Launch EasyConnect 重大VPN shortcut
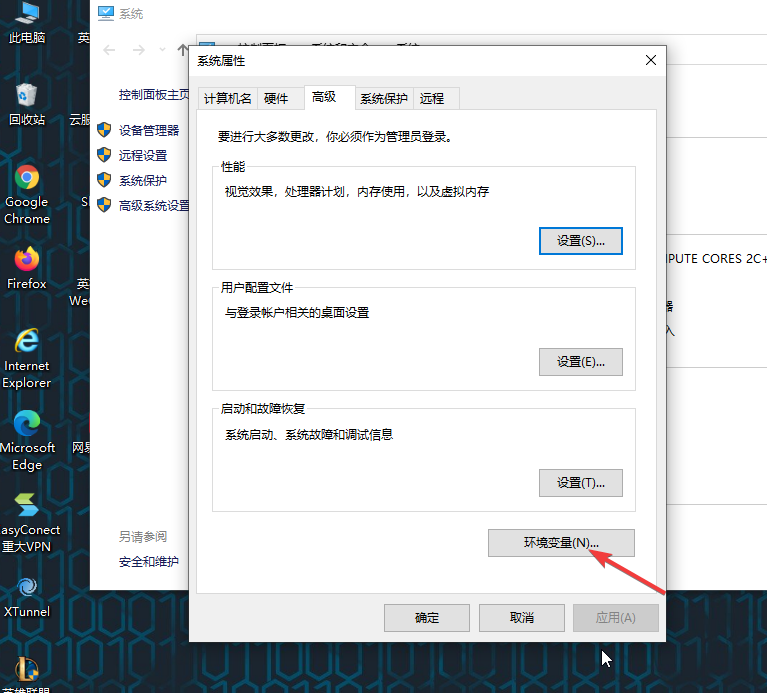This screenshot has width=767, height=693. (x=28, y=522)
